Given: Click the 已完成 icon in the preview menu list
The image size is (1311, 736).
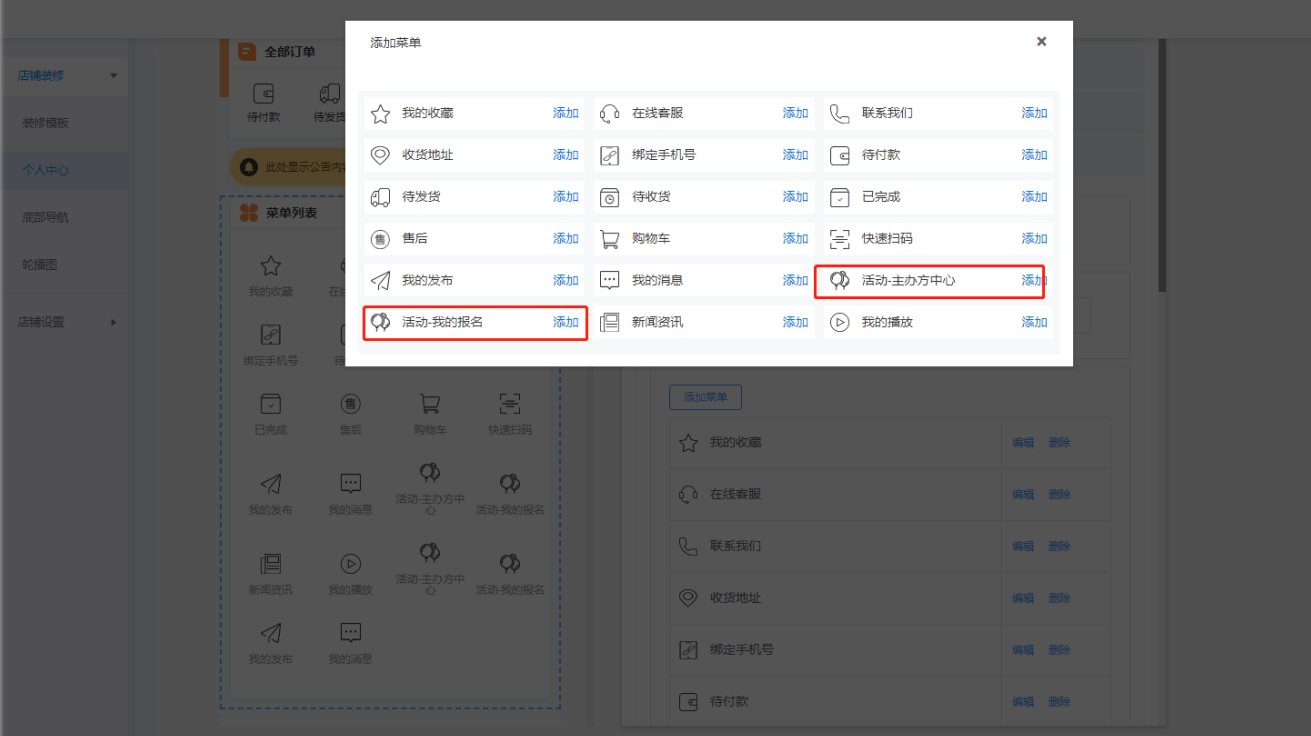Looking at the screenshot, I should (x=270, y=404).
